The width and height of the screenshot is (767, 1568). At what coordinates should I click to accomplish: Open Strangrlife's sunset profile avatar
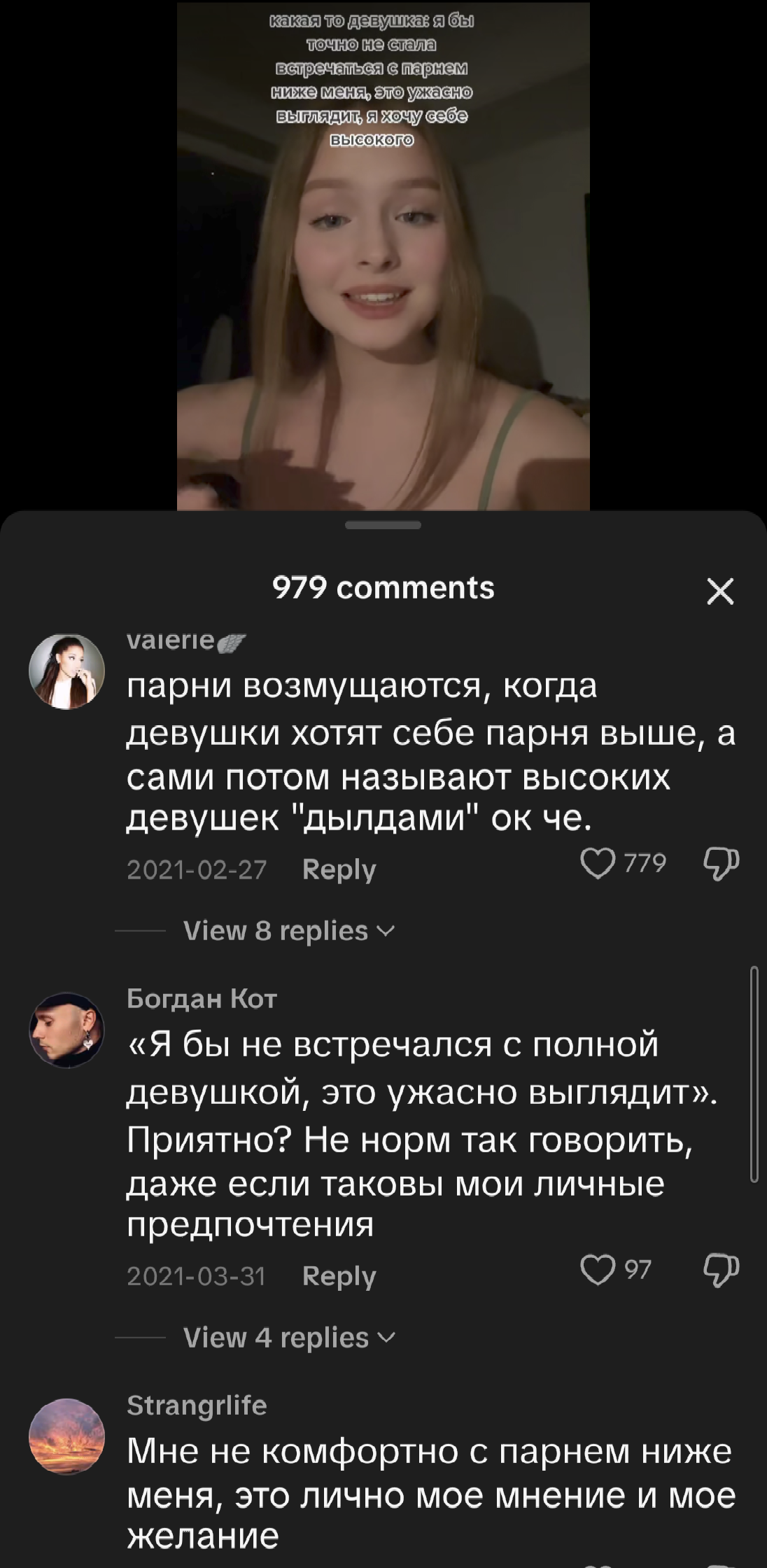[66, 1436]
